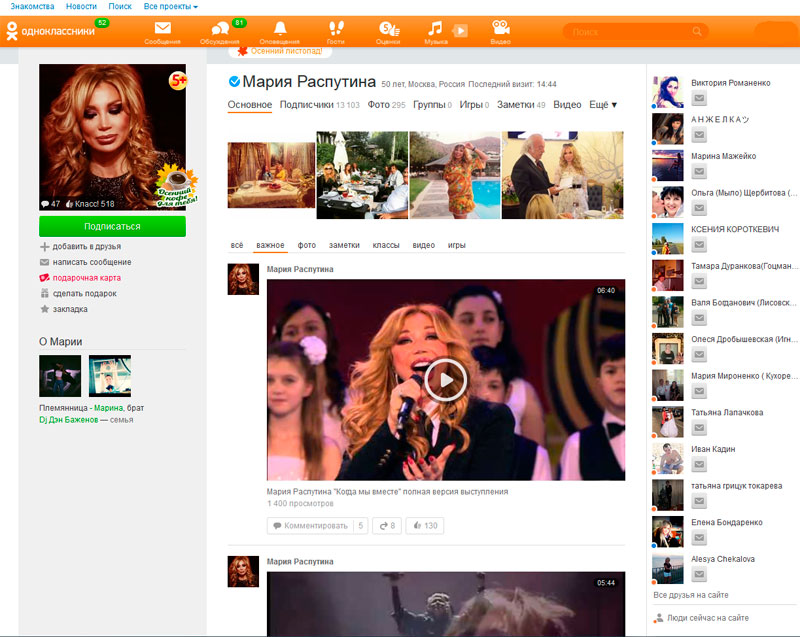Screen dimensions: 800x637
Task: Send message to Виктория Романенко via envelope icon
Action: pyautogui.click(x=699, y=98)
